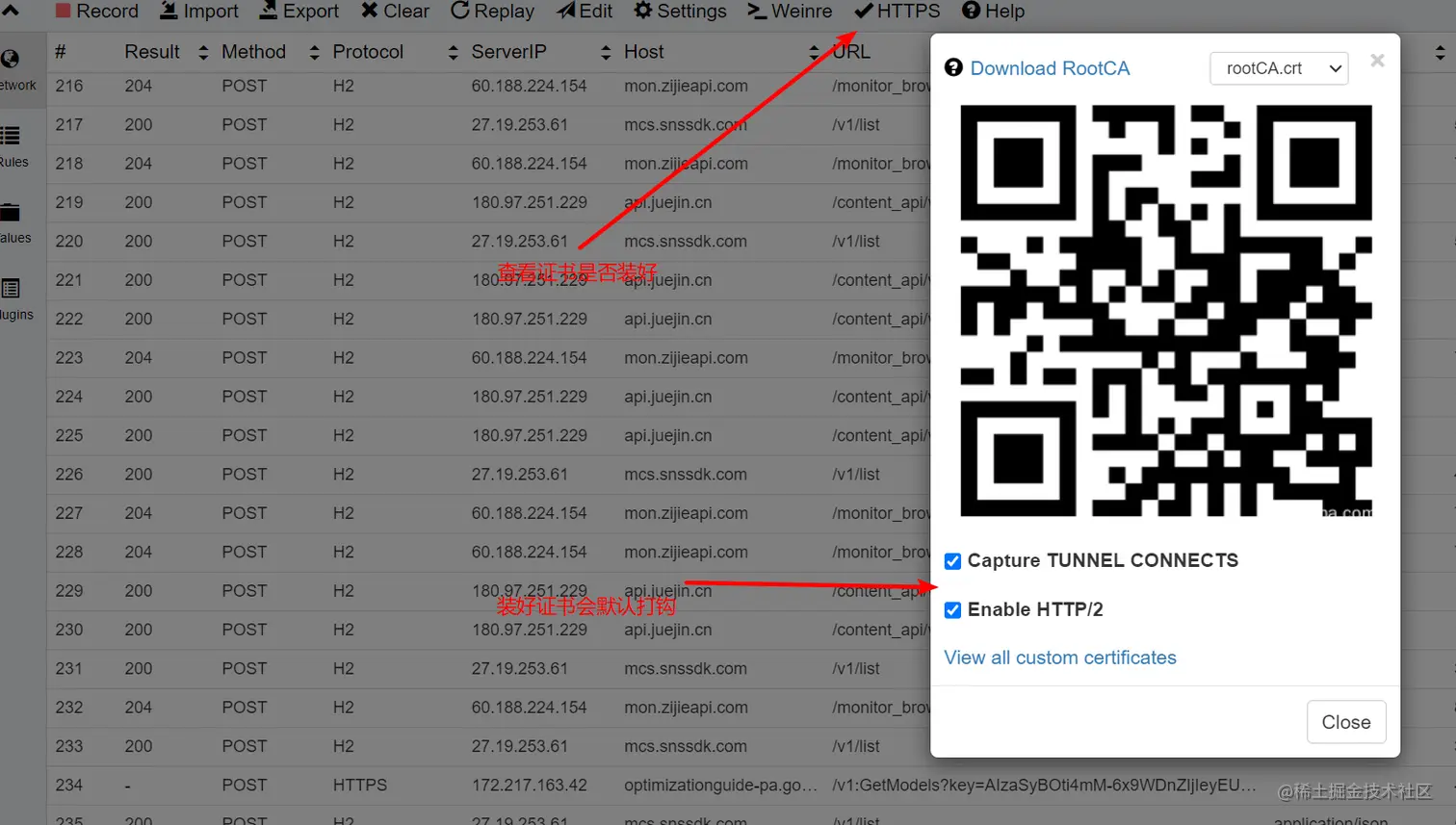Open the Values folder icon in sidebar
This screenshot has width=1456, height=825.
[11, 213]
